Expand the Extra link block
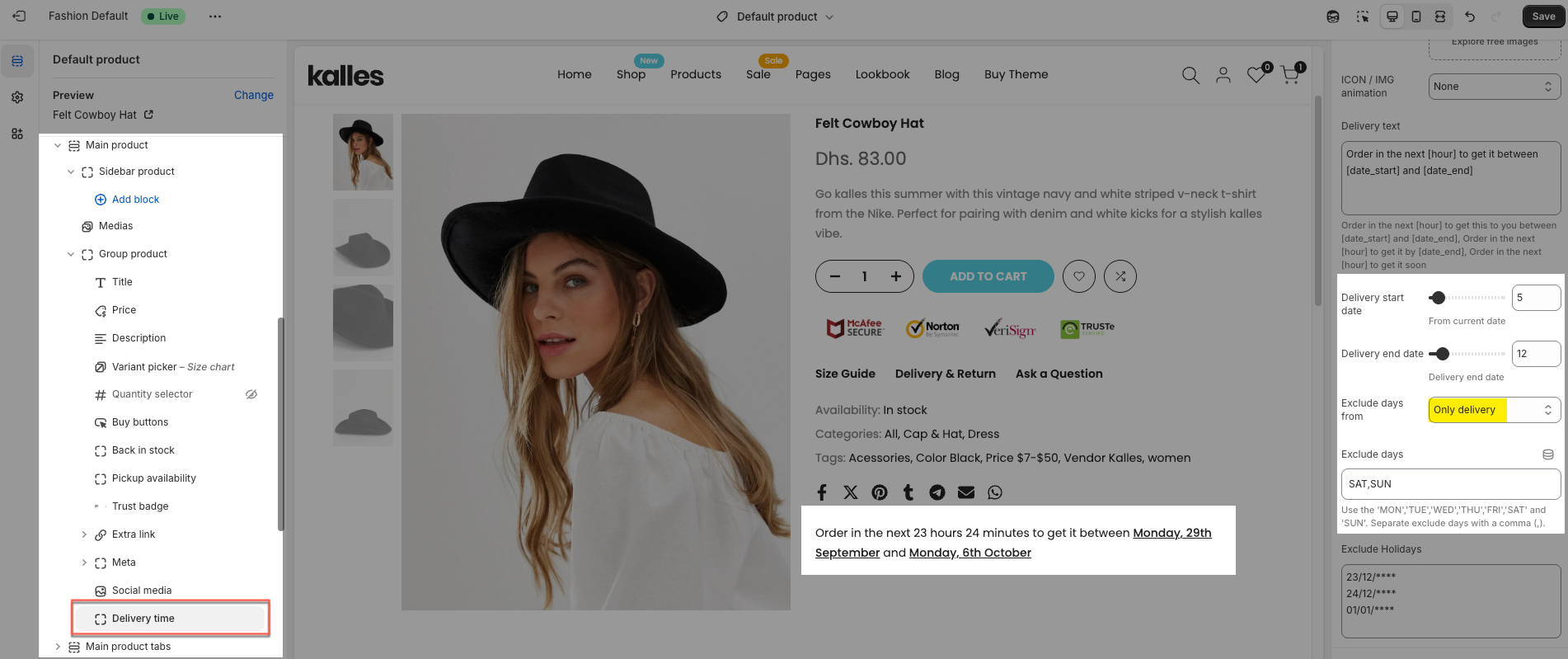1568x659 pixels. pos(84,534)
